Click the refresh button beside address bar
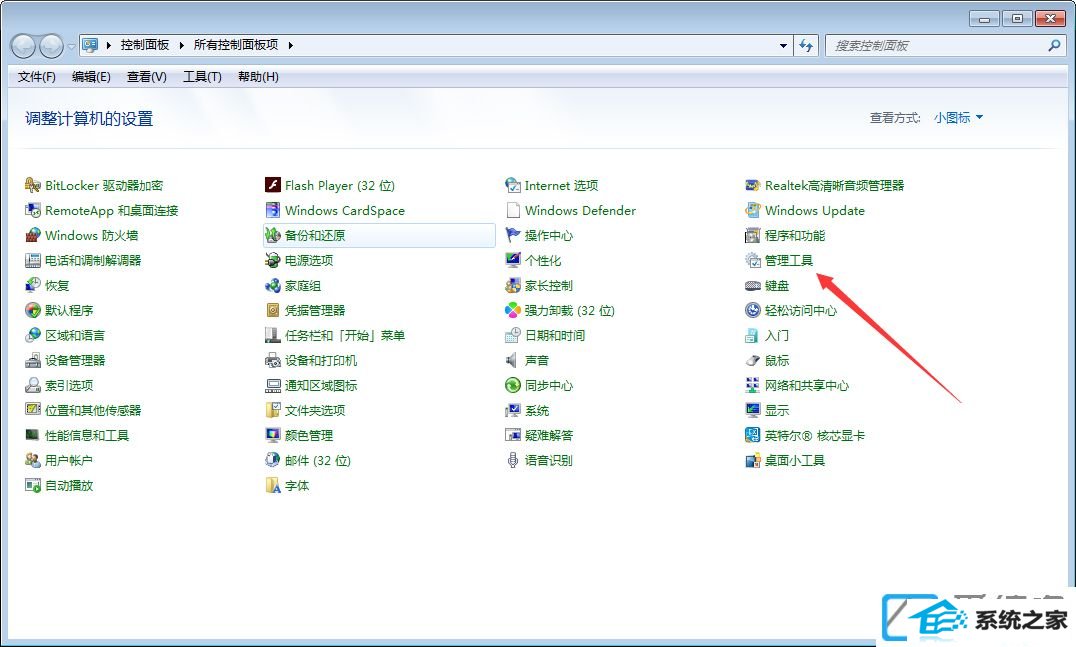Image resolution: width=1076 pixels, height=647 pixels. 806,46
